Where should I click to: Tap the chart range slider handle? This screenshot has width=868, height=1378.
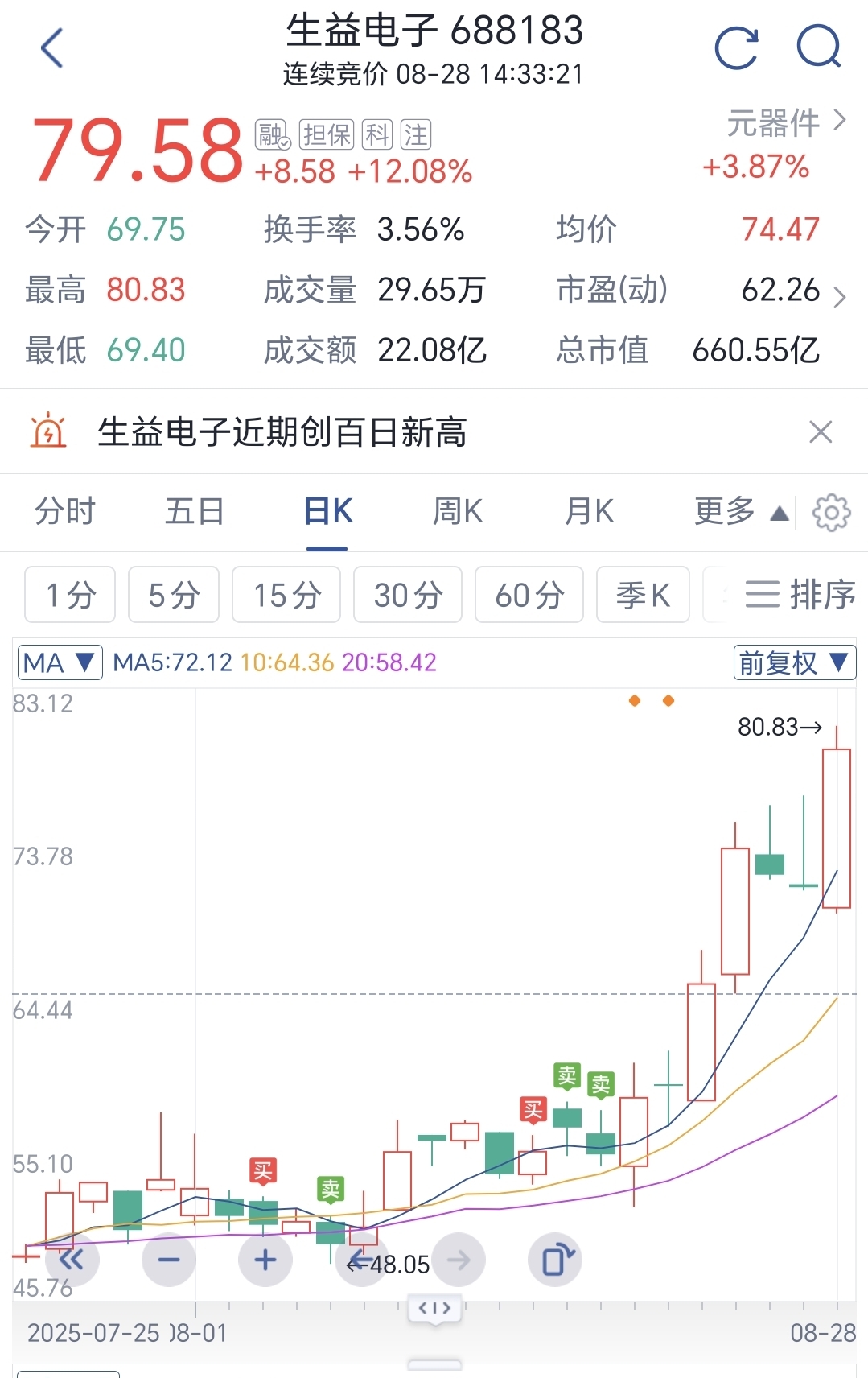tap(434, 1308)
